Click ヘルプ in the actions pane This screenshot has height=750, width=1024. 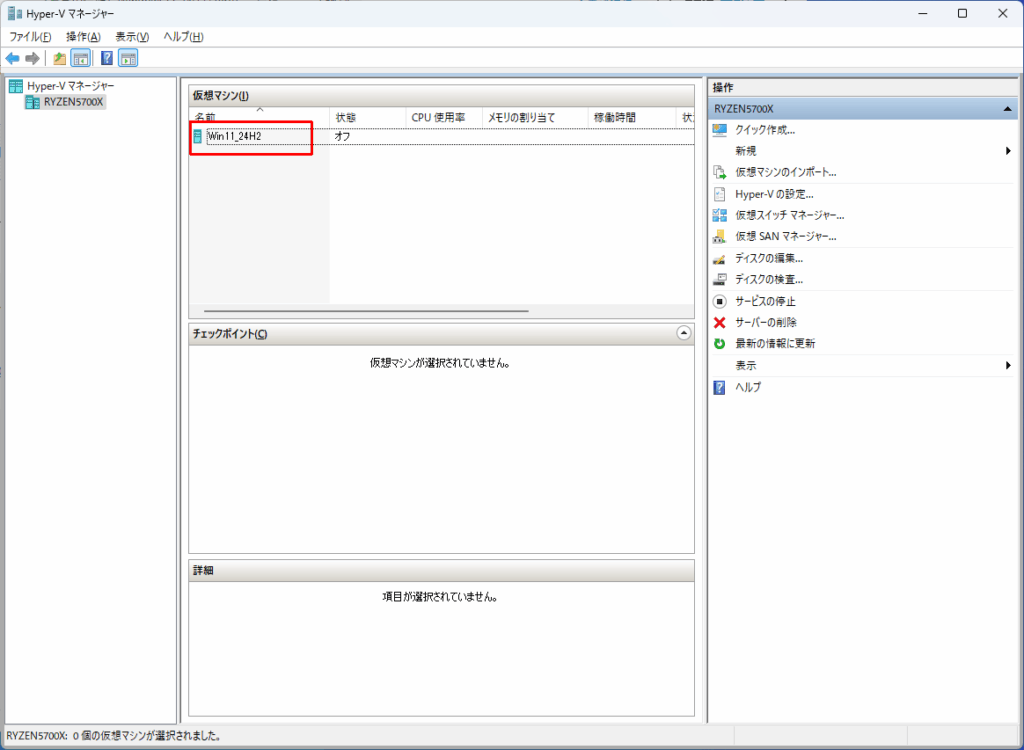pos(748,387)
